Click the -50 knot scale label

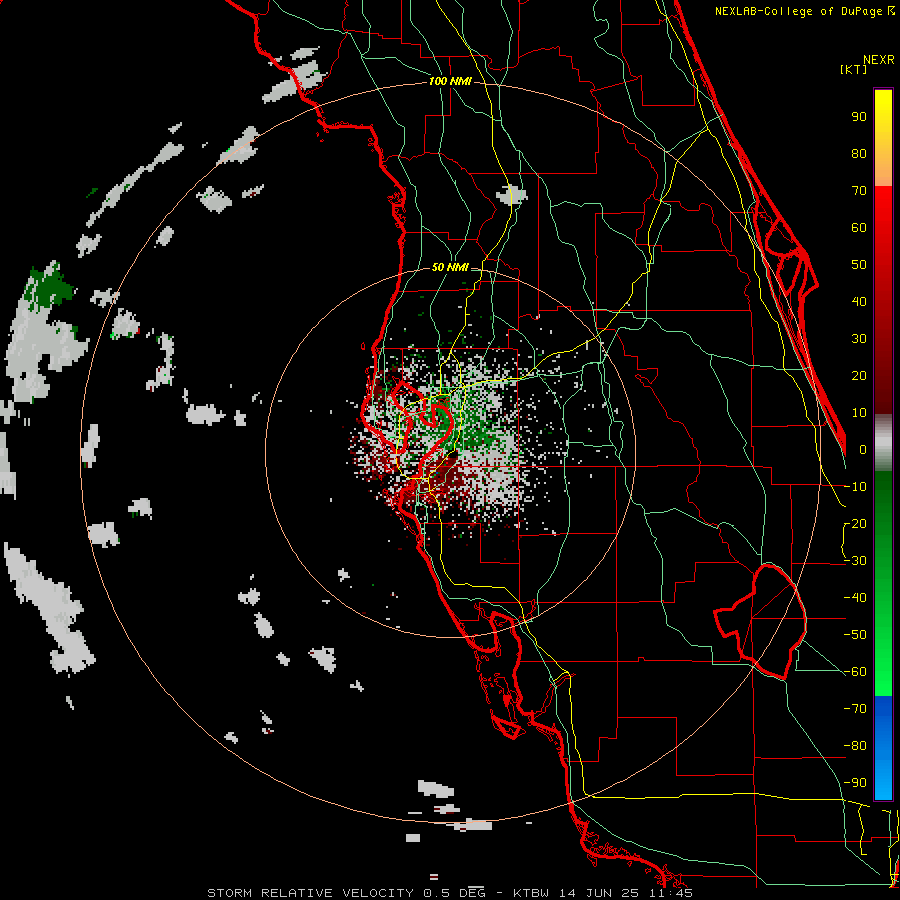(x=855, y=635)
